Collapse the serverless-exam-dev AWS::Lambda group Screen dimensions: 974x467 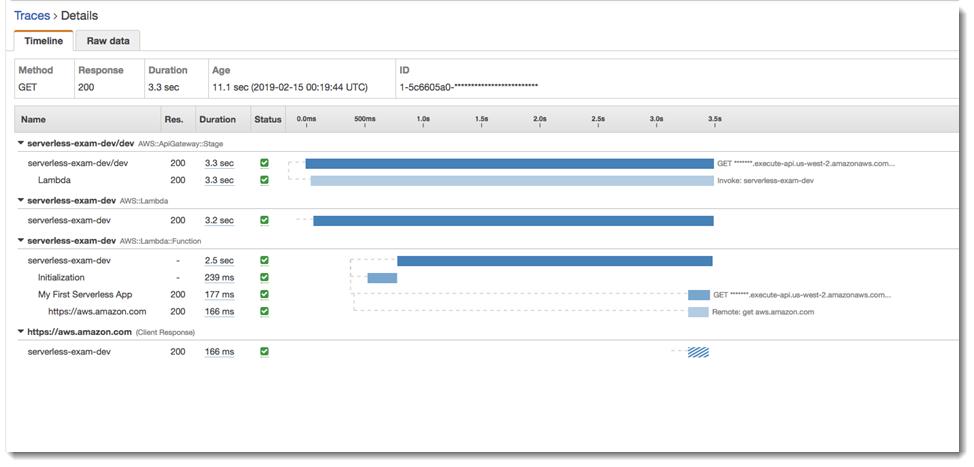point(22,200)
